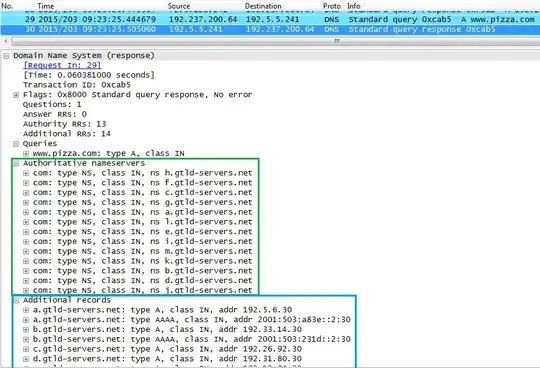This screenshot has height=368, width=540.
Task: Collapse the Domain Name System (response) section
Action: point(6,56)
